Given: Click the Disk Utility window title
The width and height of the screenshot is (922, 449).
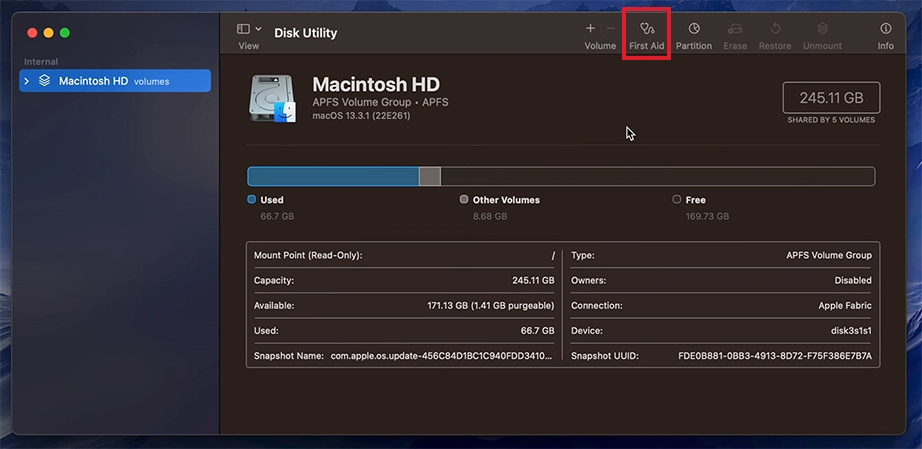Looking at the screenshot, I should 306,33.
